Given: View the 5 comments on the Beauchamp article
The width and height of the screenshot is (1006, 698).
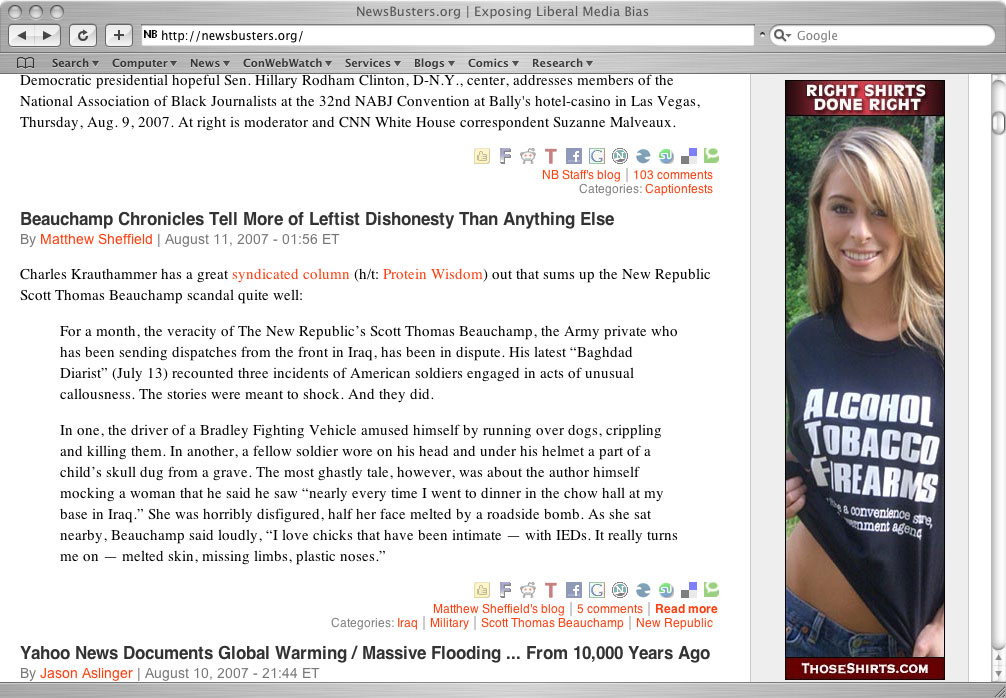Looking at the screenshot, I should click(x=610, y=609).
